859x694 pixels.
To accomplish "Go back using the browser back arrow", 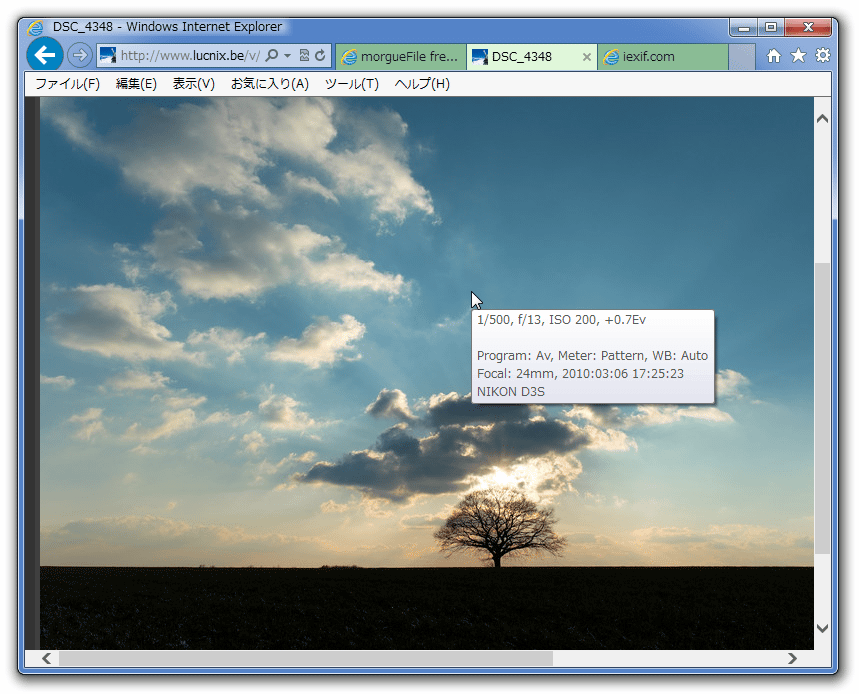I will click(x=44, y=55).
